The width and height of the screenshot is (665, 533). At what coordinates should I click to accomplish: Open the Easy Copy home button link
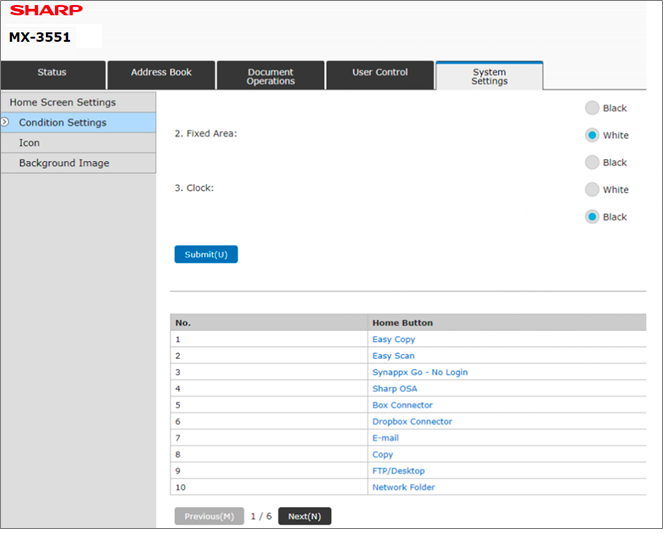tap(394, 340)
